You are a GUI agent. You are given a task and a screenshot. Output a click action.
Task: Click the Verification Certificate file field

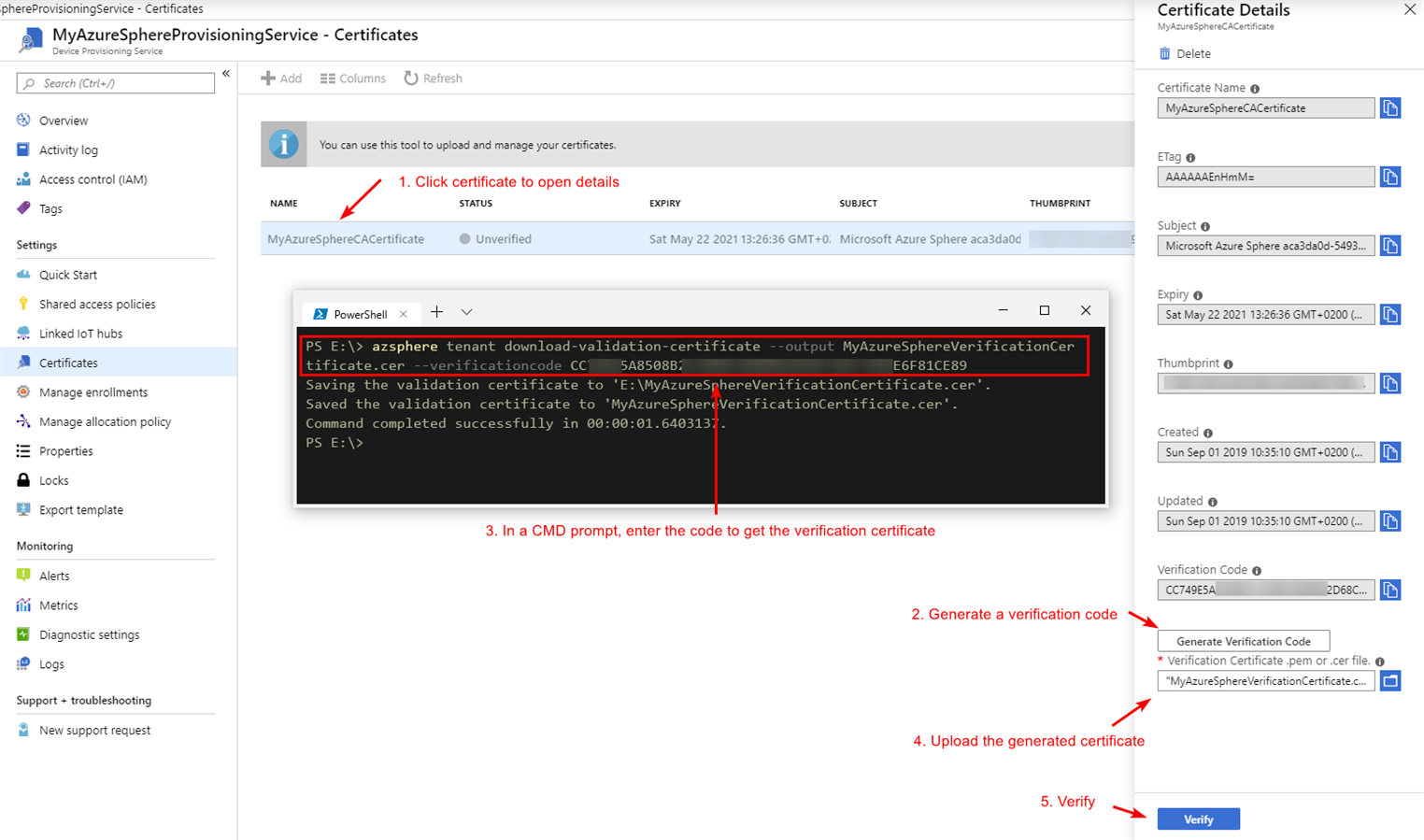(x=1266, y=681)
